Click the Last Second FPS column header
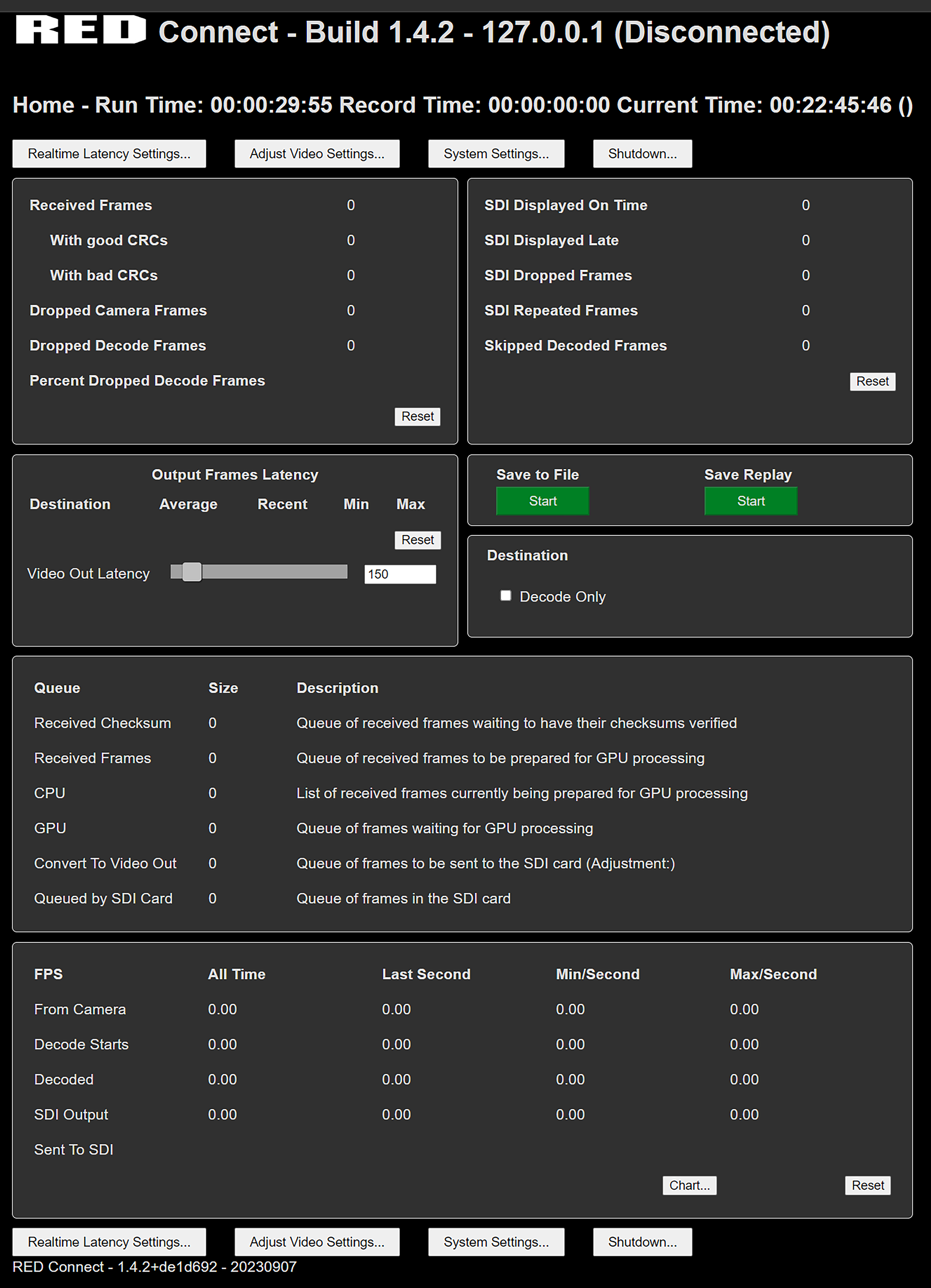 coord(426,974)
